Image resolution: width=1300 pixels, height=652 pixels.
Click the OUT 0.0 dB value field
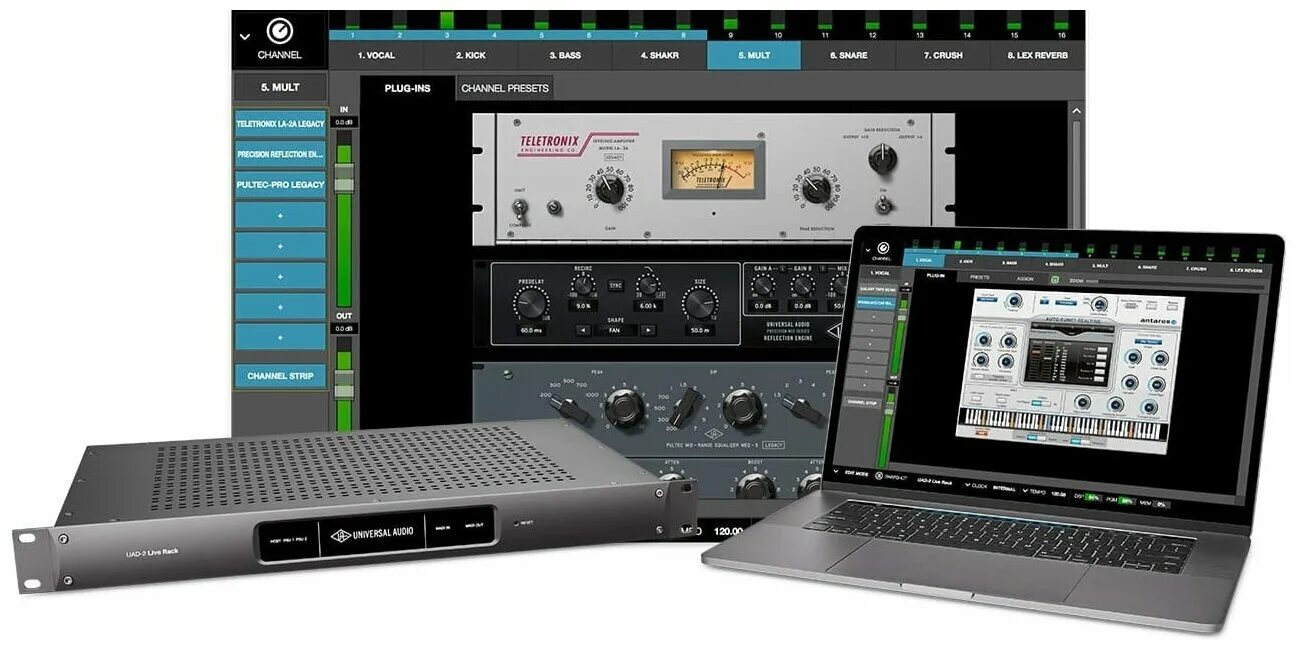(344, 328)
